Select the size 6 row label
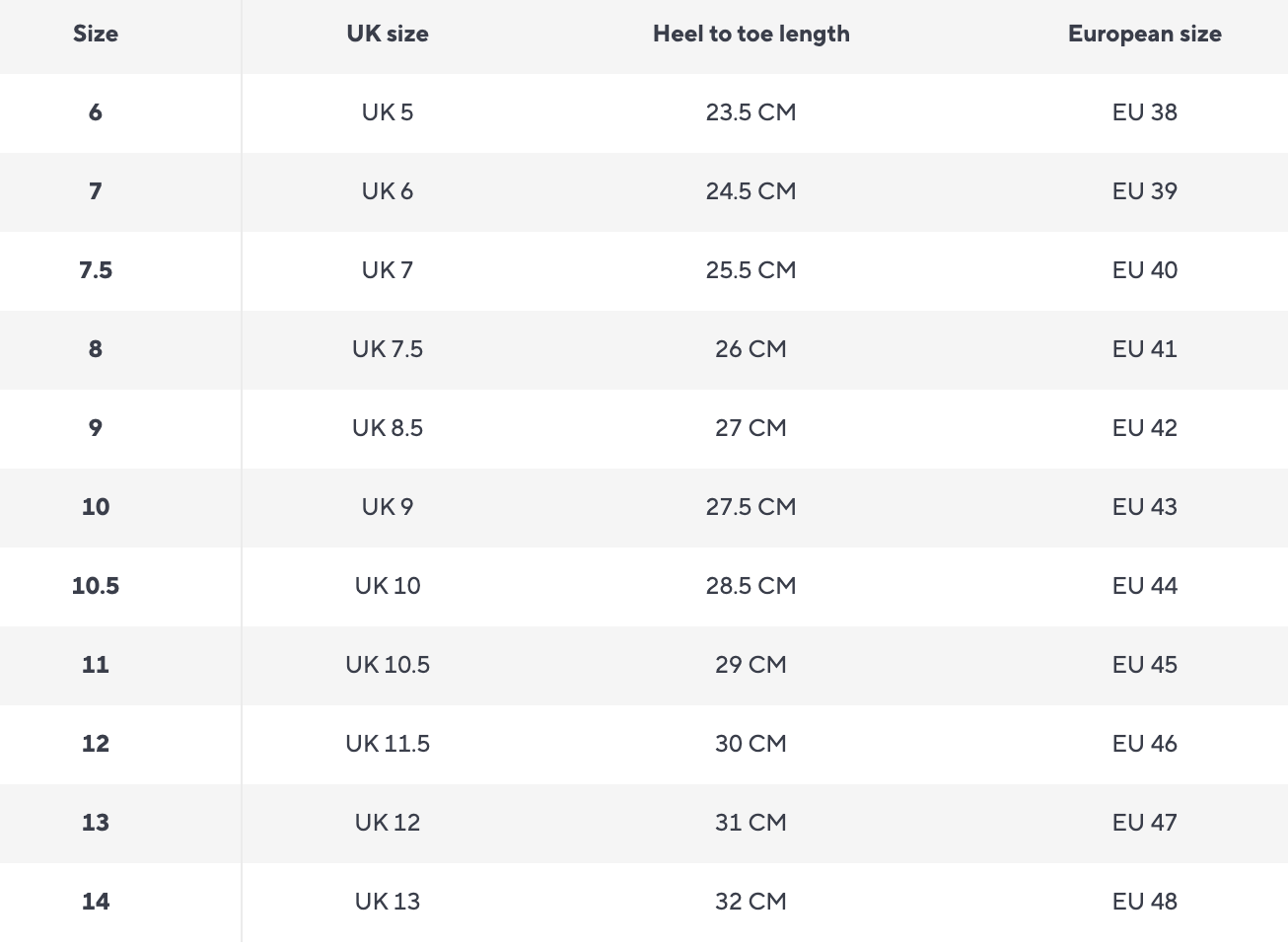This screenshot has height=949, width=1288. (96, 112)
